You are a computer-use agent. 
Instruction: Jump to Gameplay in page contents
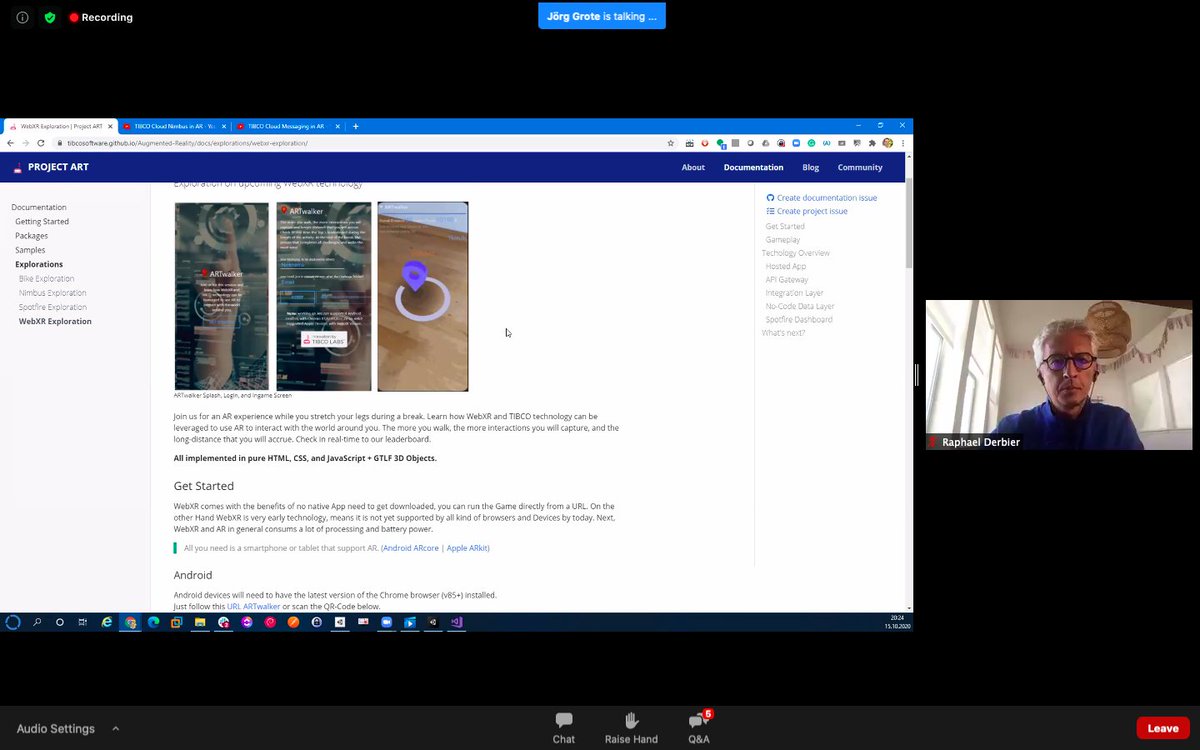(x=783, y=240)
